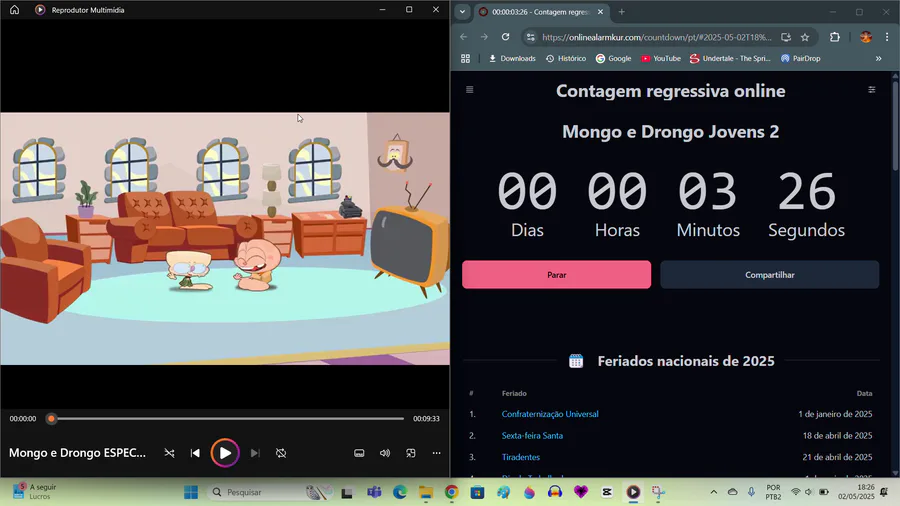
Task: Open Google Chrome from the taskbar
Action: tap(452, 492)
